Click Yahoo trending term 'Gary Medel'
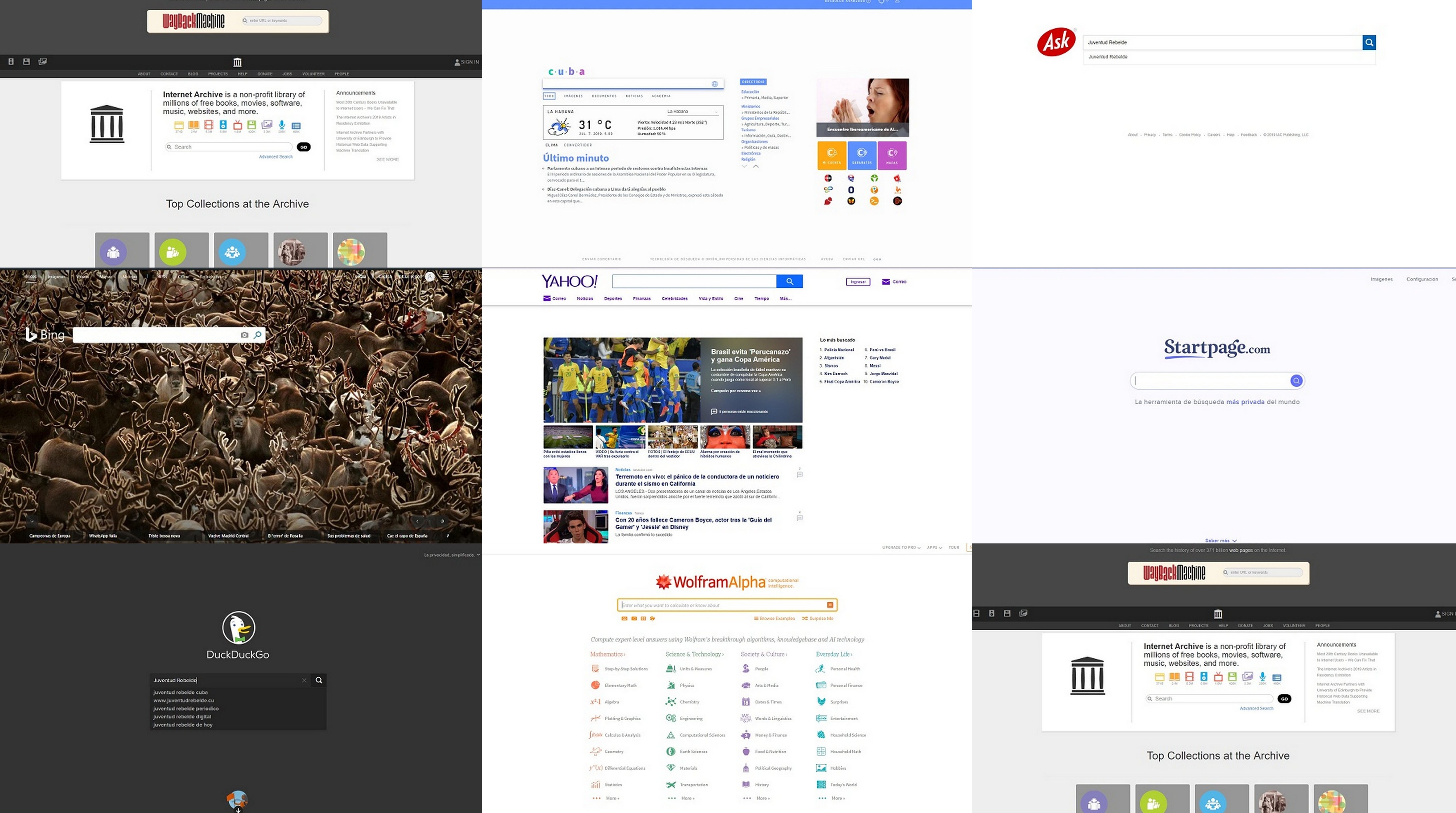Viewport: 1456px width, 813px height. point(880,358)
